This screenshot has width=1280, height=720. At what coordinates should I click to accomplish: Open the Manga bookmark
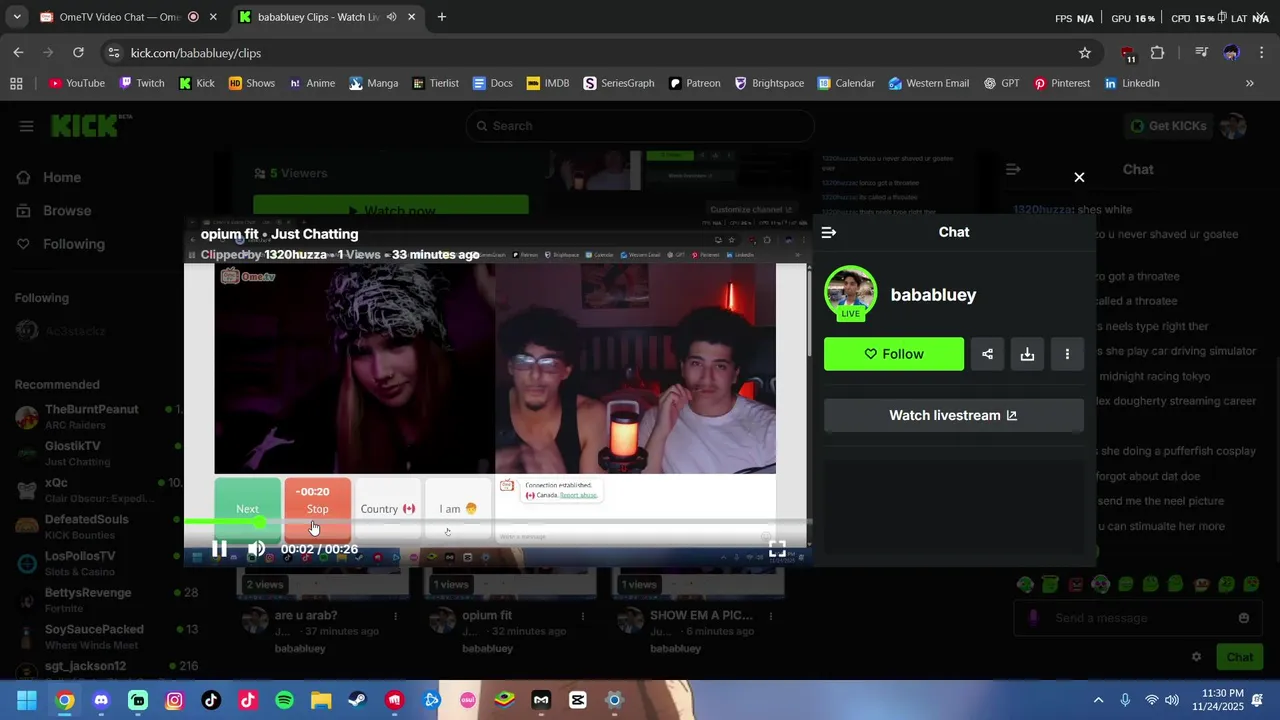pyautogui.click(x=374, y=84)
